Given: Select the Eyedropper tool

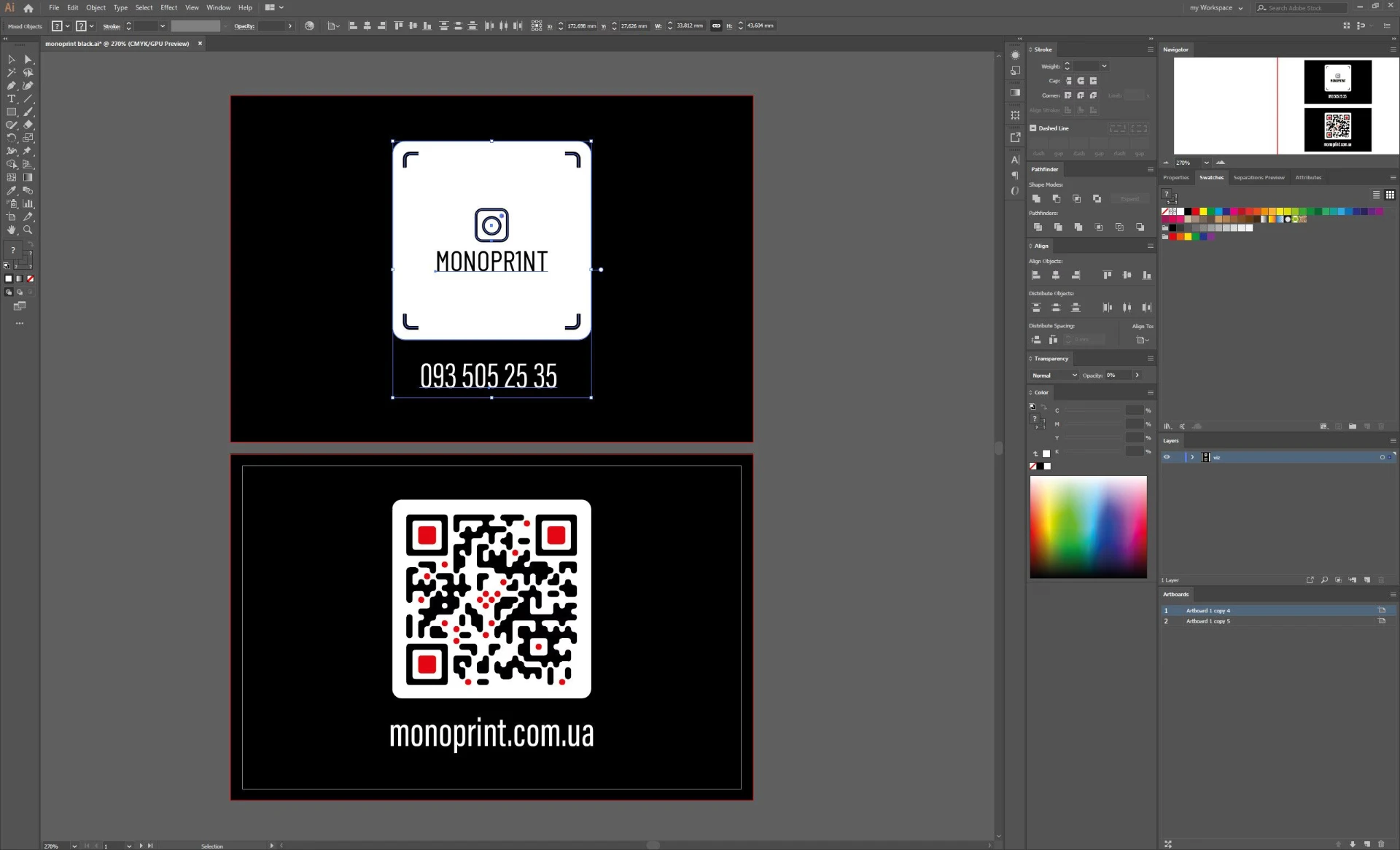Looking at the screenshot, I should pyautogui.click(x=12, y=191).
